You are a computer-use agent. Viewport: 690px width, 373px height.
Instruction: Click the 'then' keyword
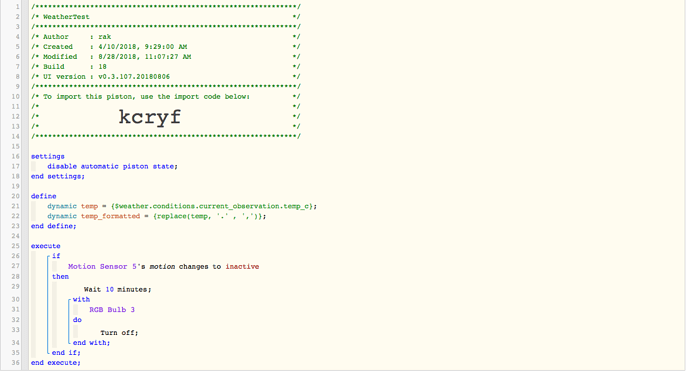pos(60,277)
